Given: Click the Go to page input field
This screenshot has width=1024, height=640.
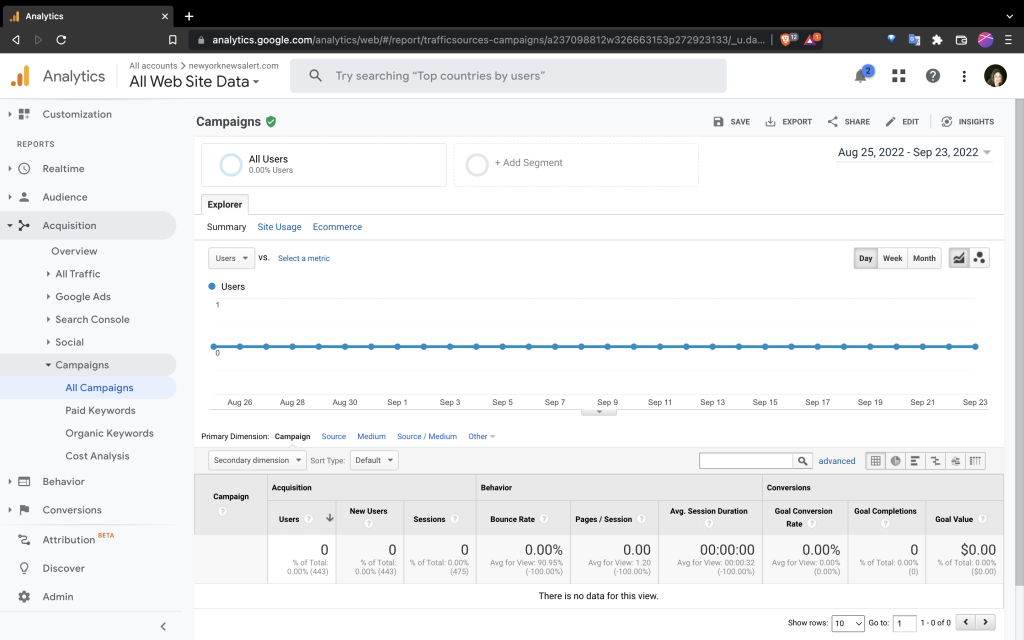Looking at the screenshot, I should 904,623.
